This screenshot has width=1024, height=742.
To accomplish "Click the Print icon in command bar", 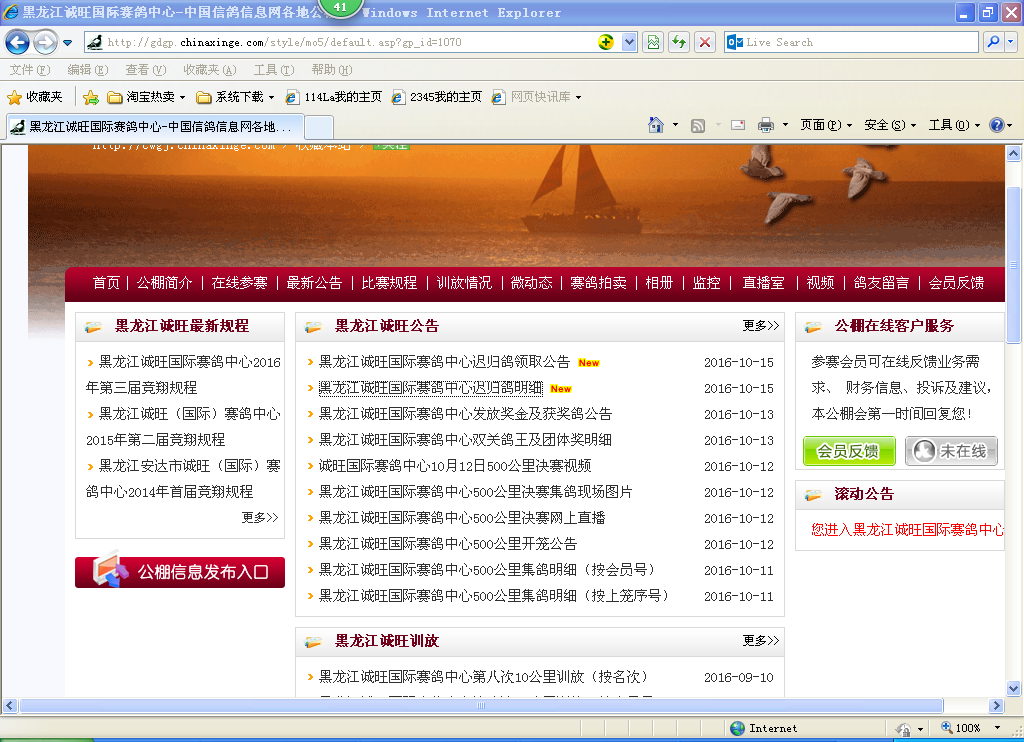I will tap(766, 125).
